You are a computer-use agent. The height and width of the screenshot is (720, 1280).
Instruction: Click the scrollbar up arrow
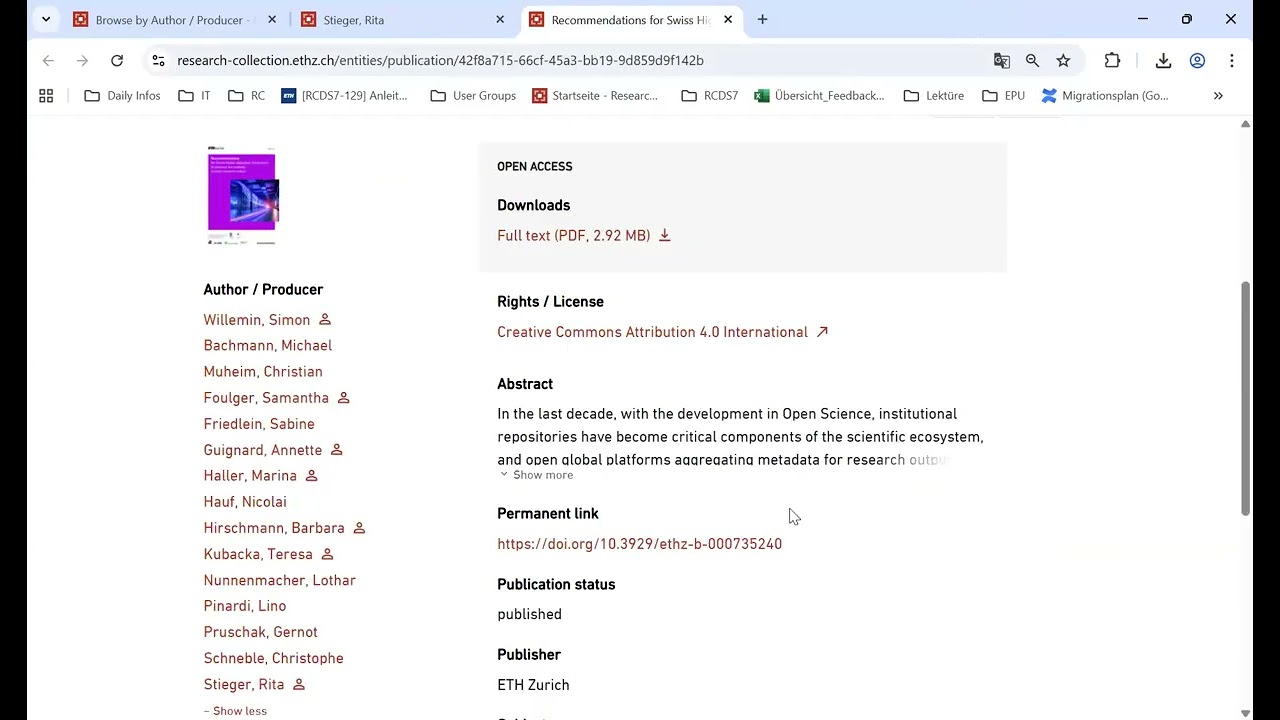tap(1245, 124)
